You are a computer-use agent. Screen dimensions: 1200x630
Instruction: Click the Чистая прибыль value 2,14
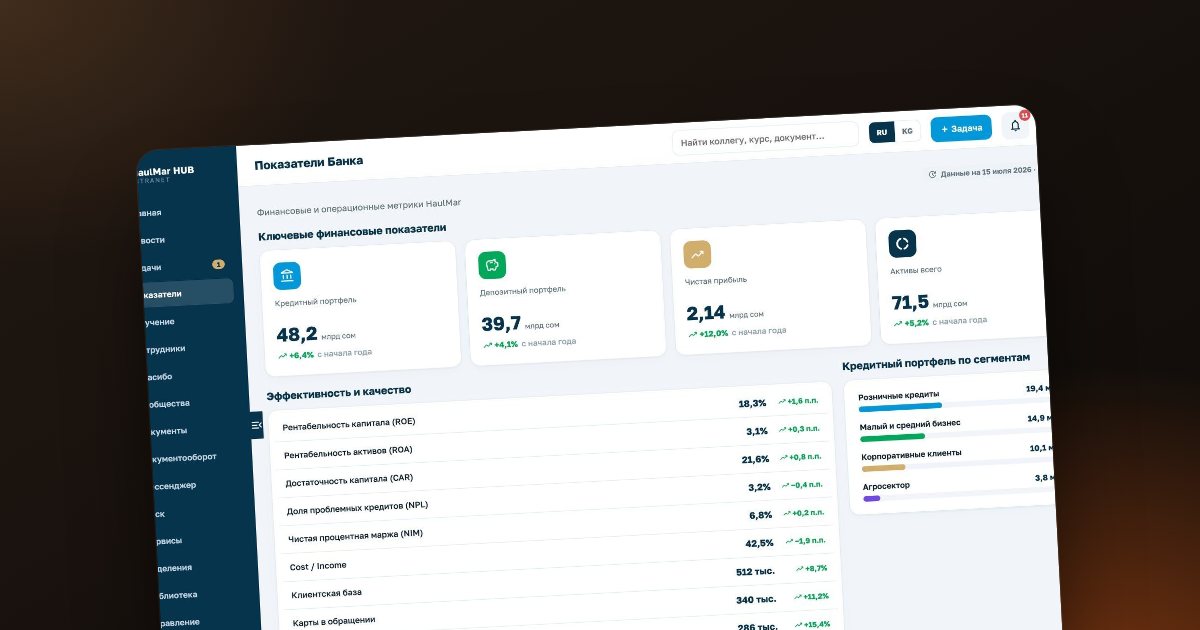click(706, 313)
